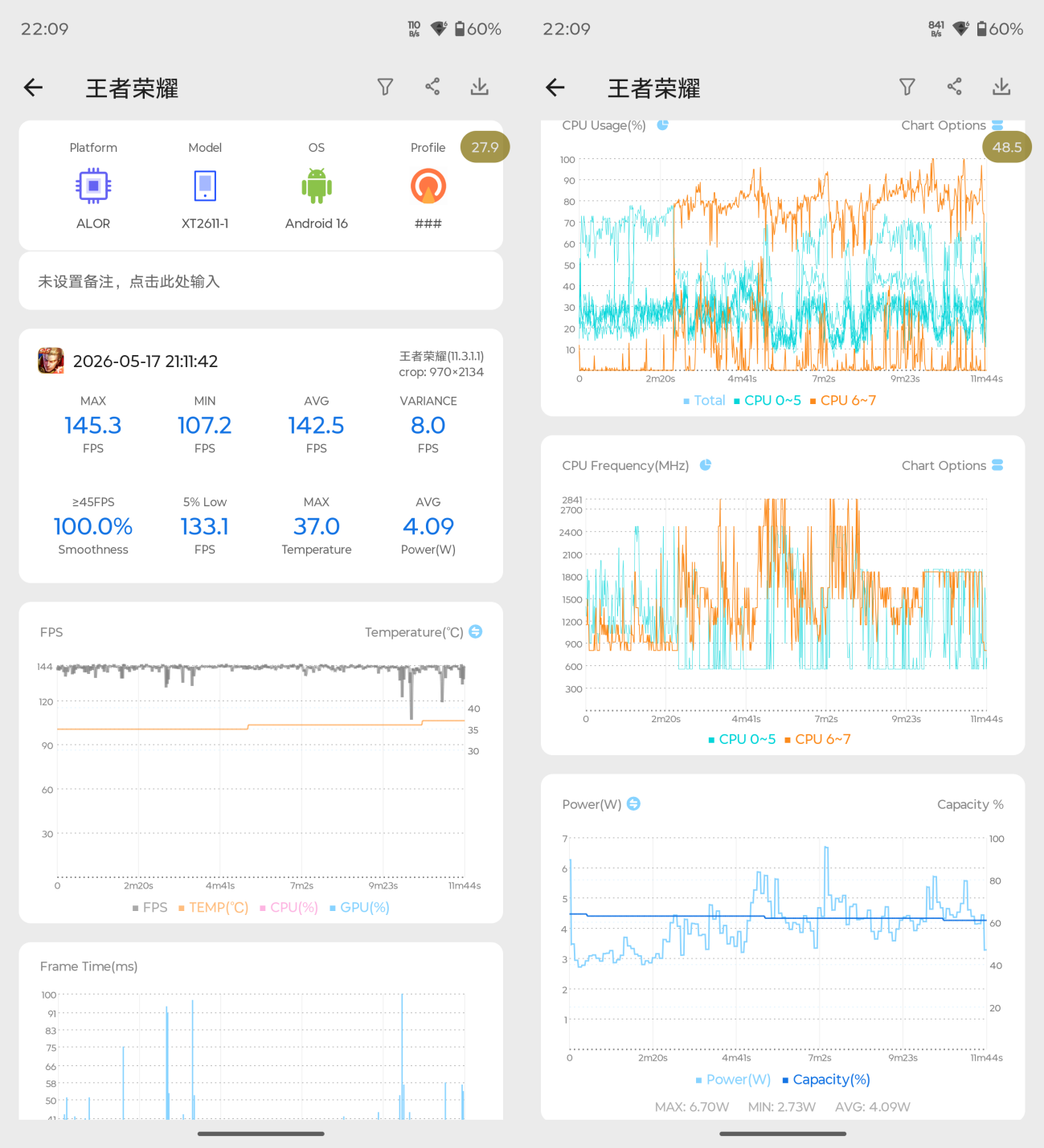Image resolution: width=1044 pixels, height=1148 pixels.
Task: Tap back arrow in right screen header
Action: pyautogui.click(x=555, y=88)
